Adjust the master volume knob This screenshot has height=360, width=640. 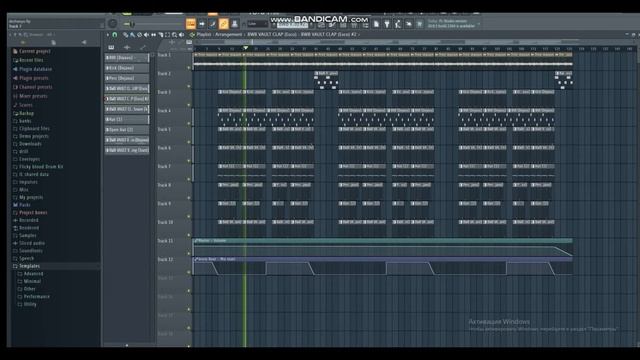[113, 24]
